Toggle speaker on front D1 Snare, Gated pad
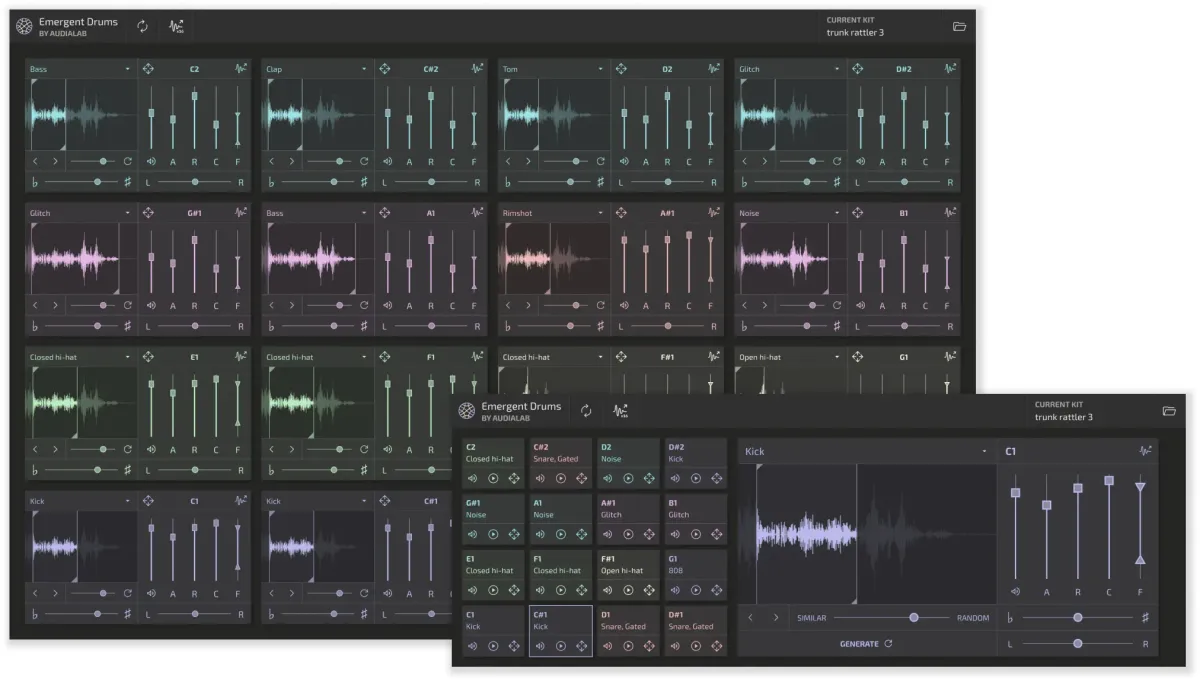The height and width of the screenshot is (681, 1200). coord(607,646)
